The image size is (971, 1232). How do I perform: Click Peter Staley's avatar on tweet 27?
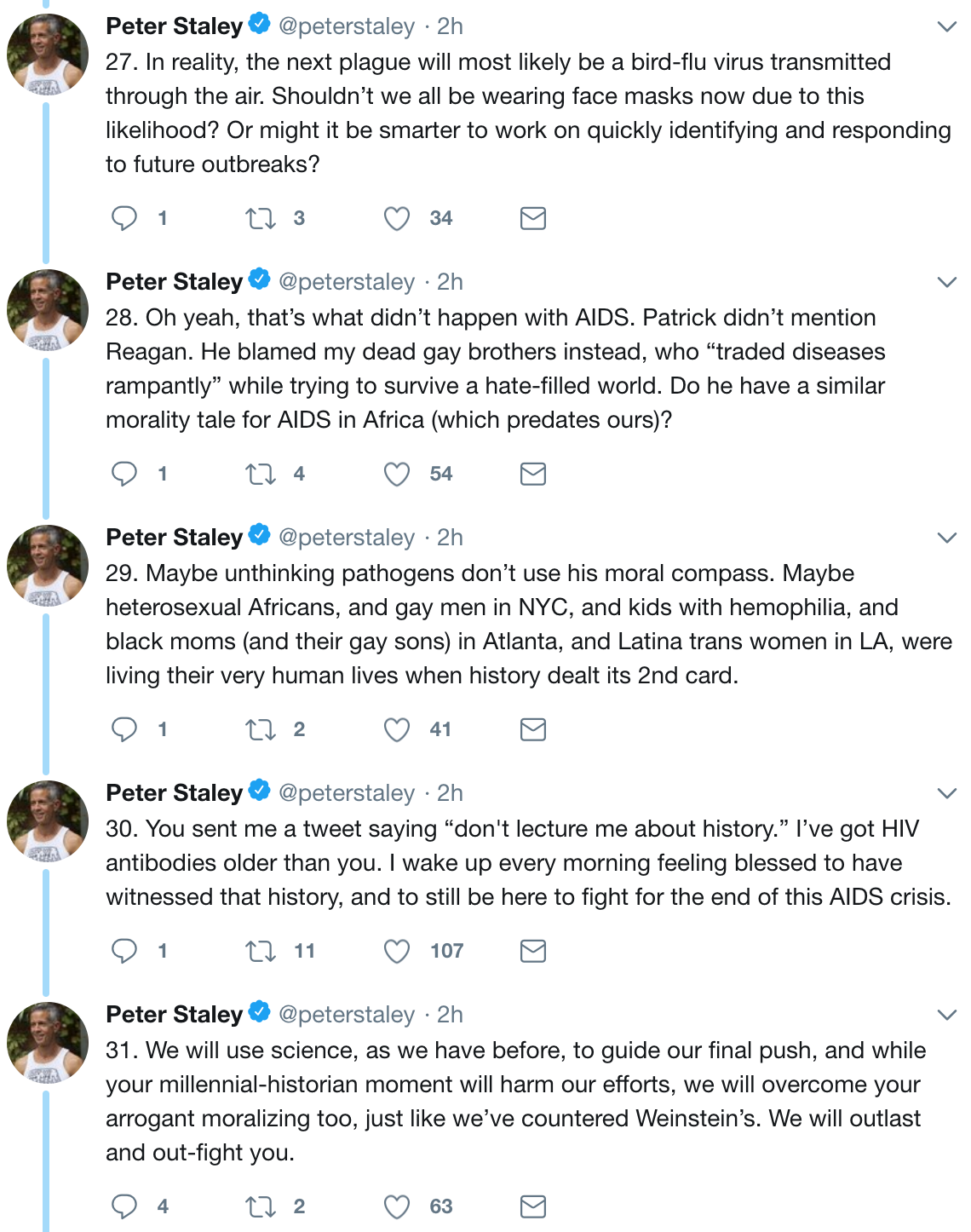[x=48, y=55]
